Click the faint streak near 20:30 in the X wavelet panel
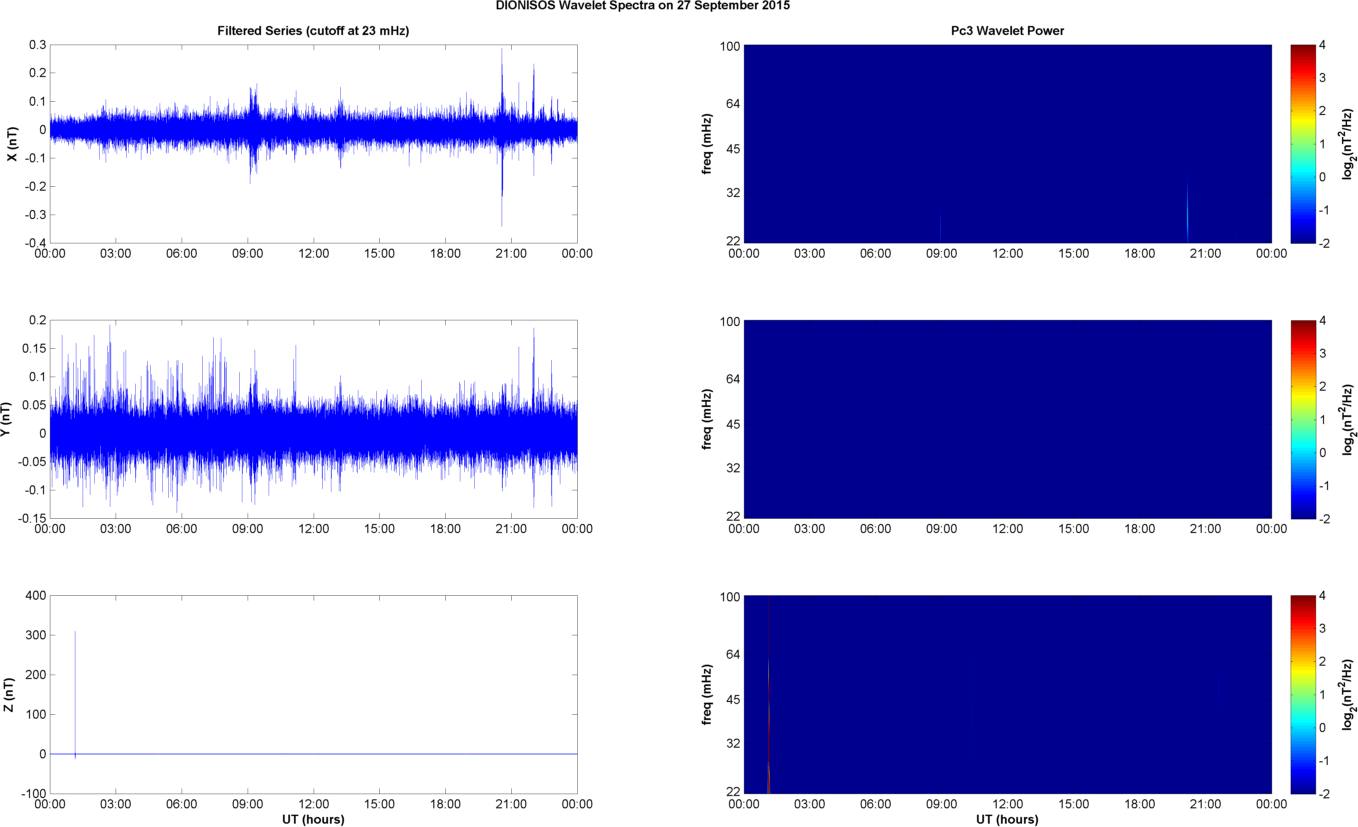Screen dimensions: 1358x827 click(x=1187, y=212)
